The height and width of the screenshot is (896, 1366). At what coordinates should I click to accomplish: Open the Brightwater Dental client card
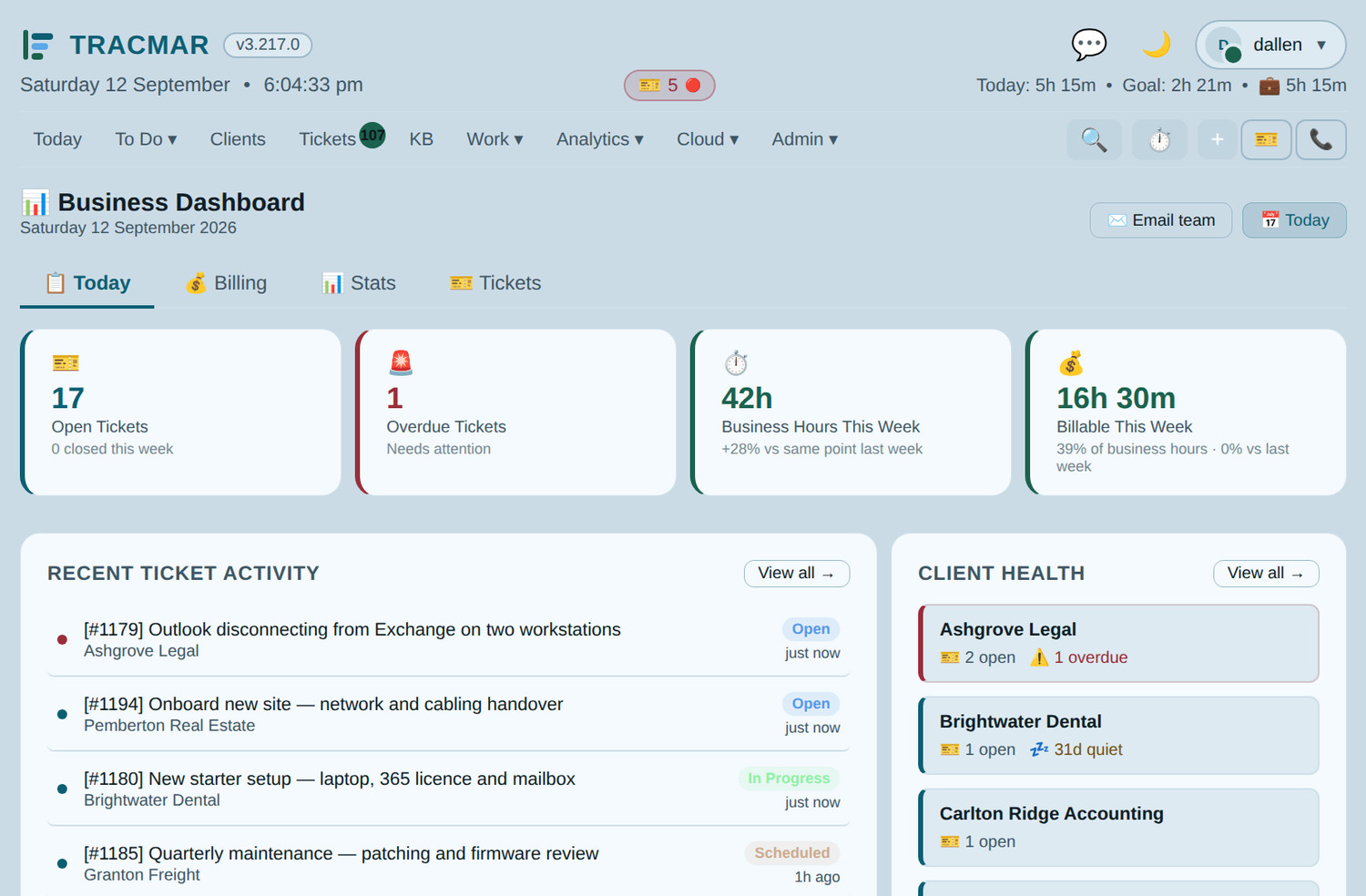click(x=1118, y=735)
